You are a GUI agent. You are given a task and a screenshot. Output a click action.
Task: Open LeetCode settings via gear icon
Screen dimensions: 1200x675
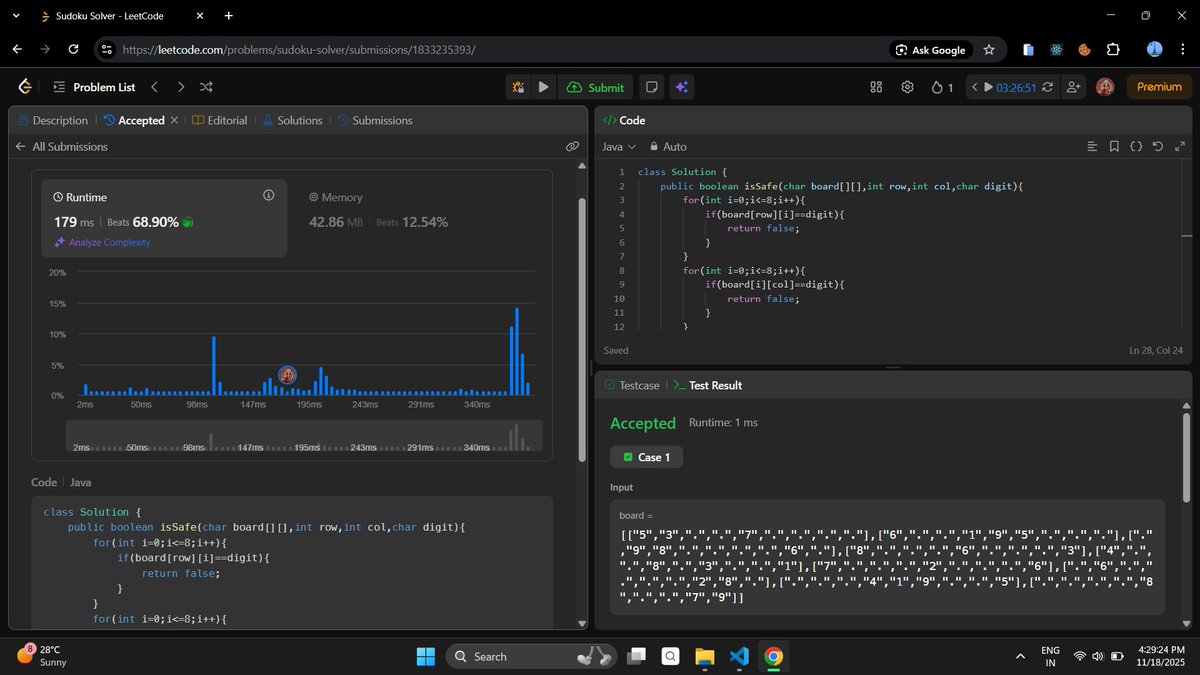tap(907, 87)
